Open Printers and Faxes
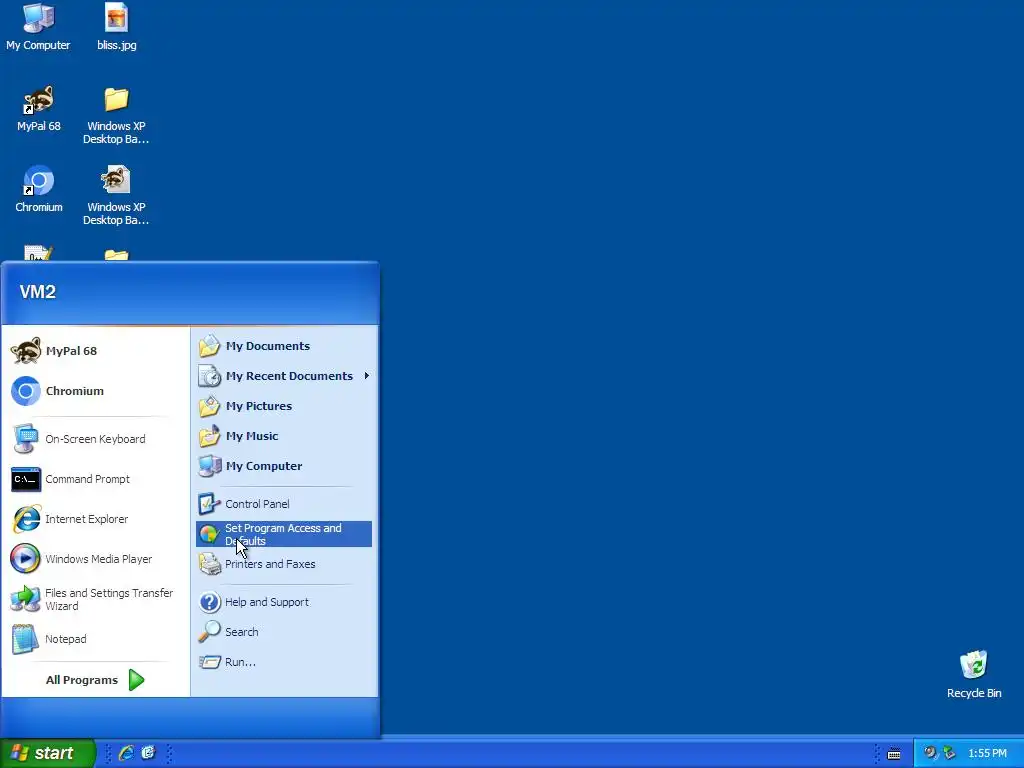This screenshot has height=768, width=1024. point(284,564)
